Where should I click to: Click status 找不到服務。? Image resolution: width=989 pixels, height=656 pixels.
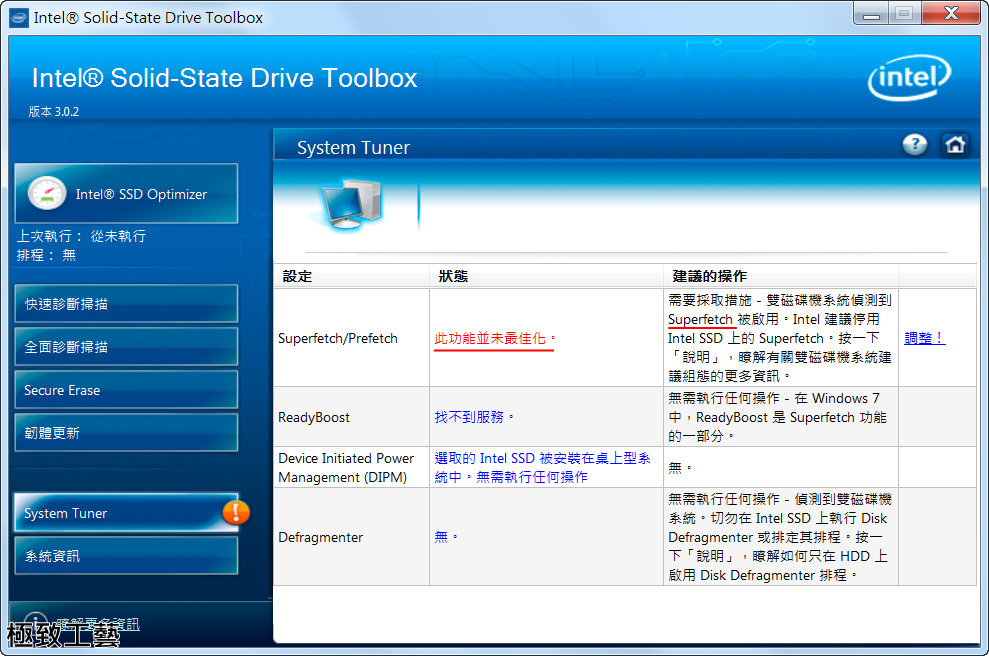[x=474, y=417]
